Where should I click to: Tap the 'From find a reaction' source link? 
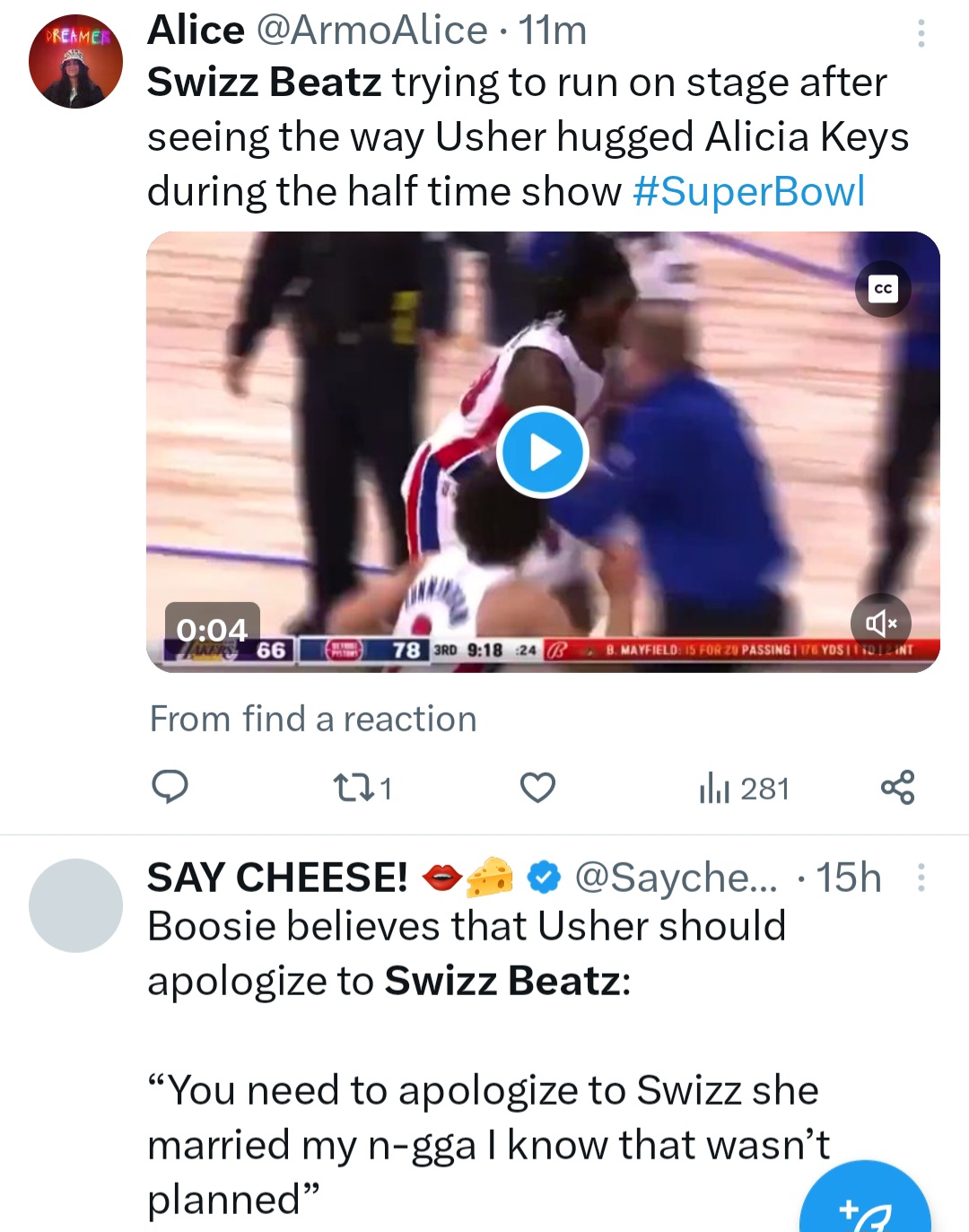pyautogui.click(x=313, y=719)
